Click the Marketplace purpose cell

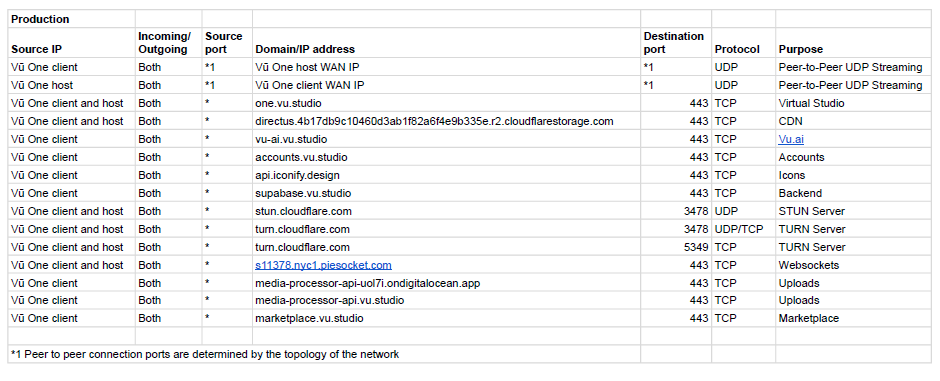point(853,318)
